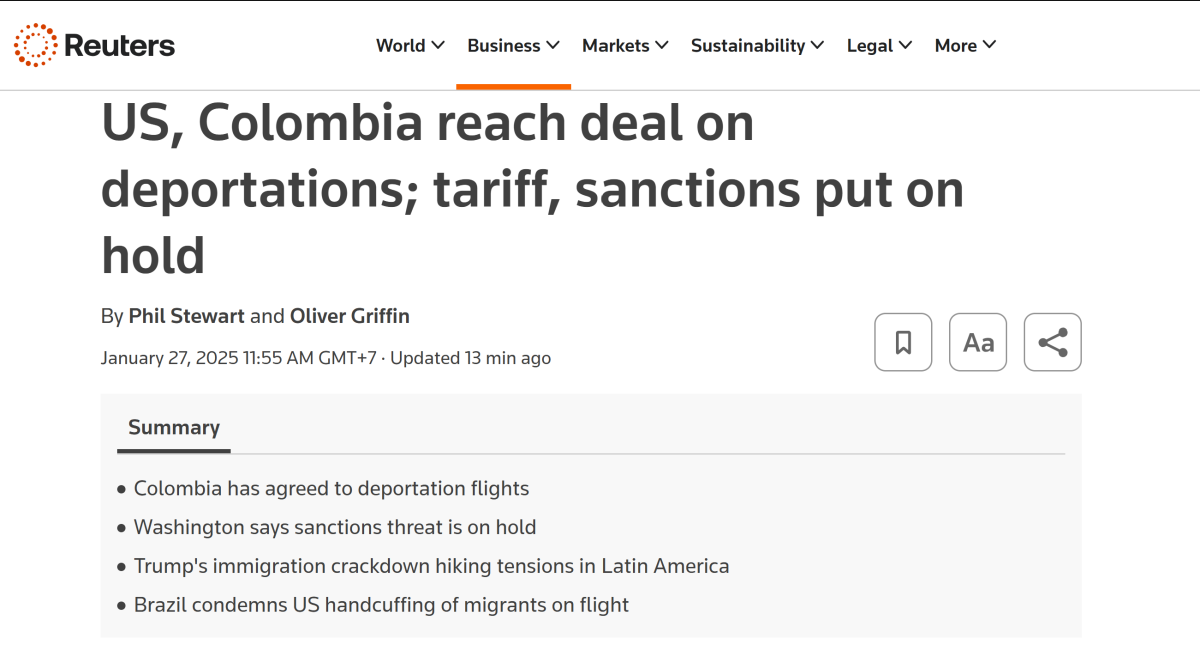Expand the World menu chevron

[438, 45]
